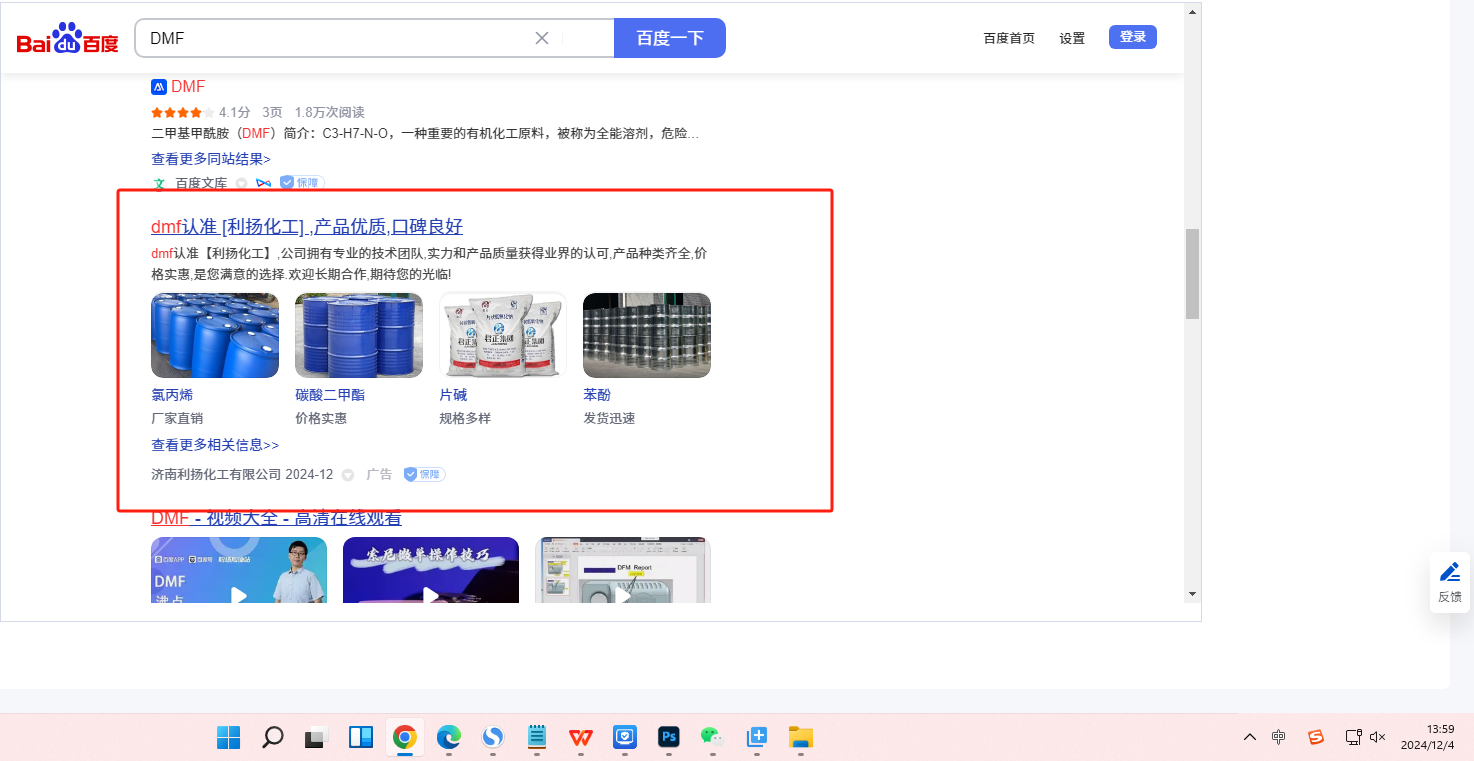This screenshot has width=1474, height=761.
Task: Click the 价格实惠 caption under 碳酸二甲酯
Action: coord(321,418)
